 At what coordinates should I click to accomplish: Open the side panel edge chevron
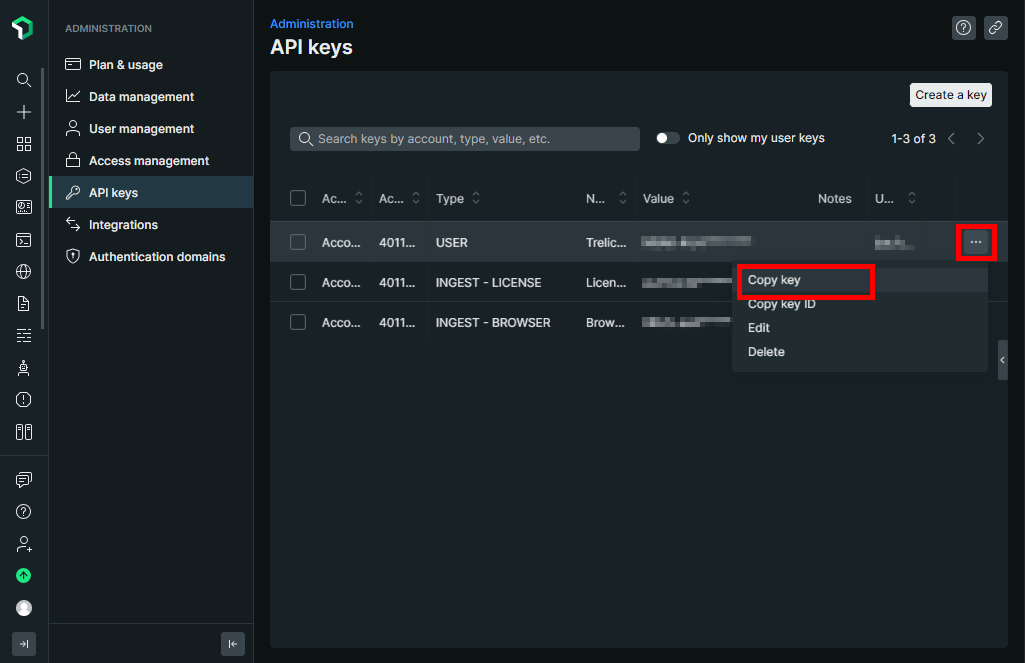[x=1003, y=360]
